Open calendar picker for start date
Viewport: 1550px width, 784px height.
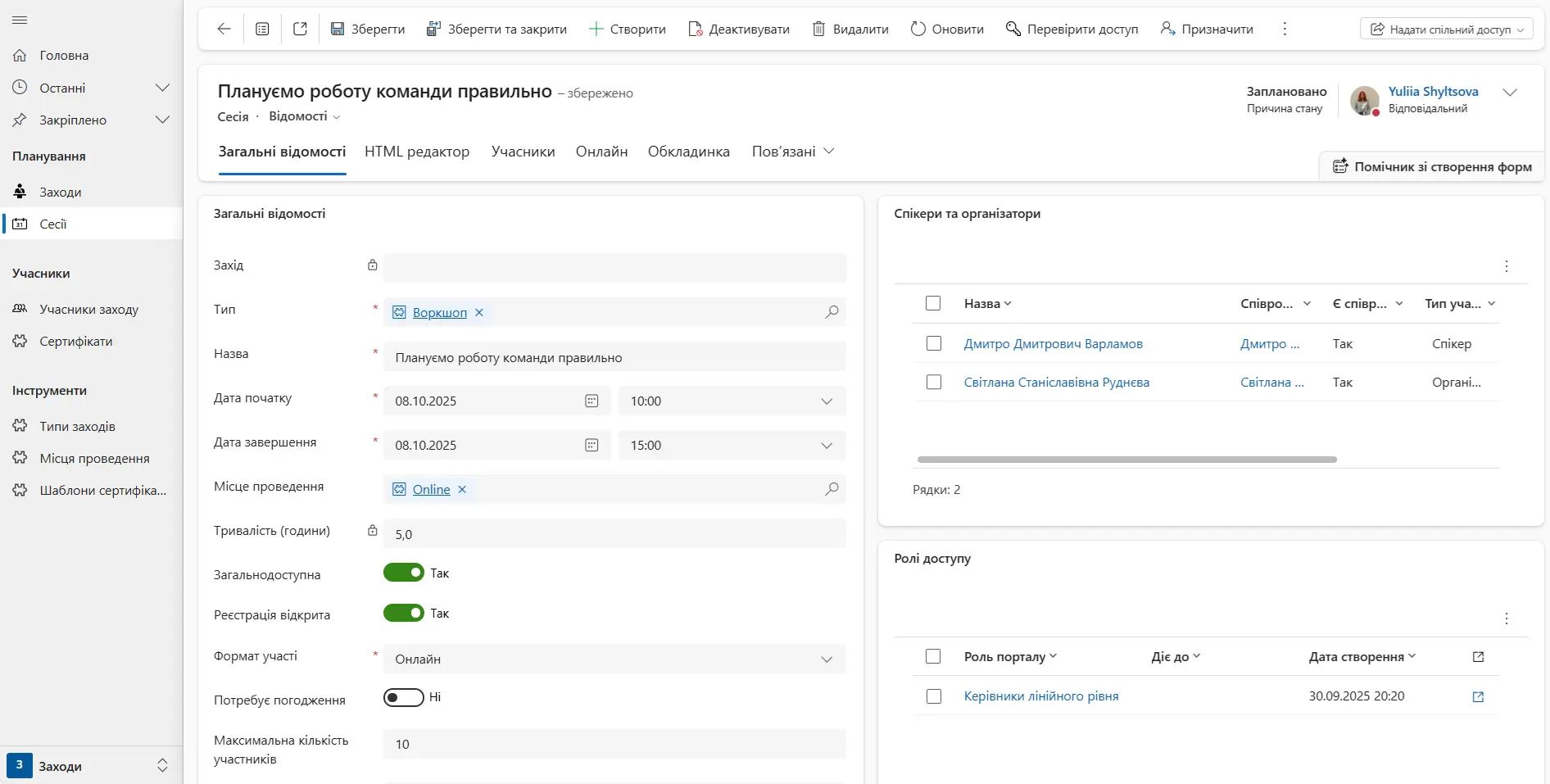click(591, 401)
